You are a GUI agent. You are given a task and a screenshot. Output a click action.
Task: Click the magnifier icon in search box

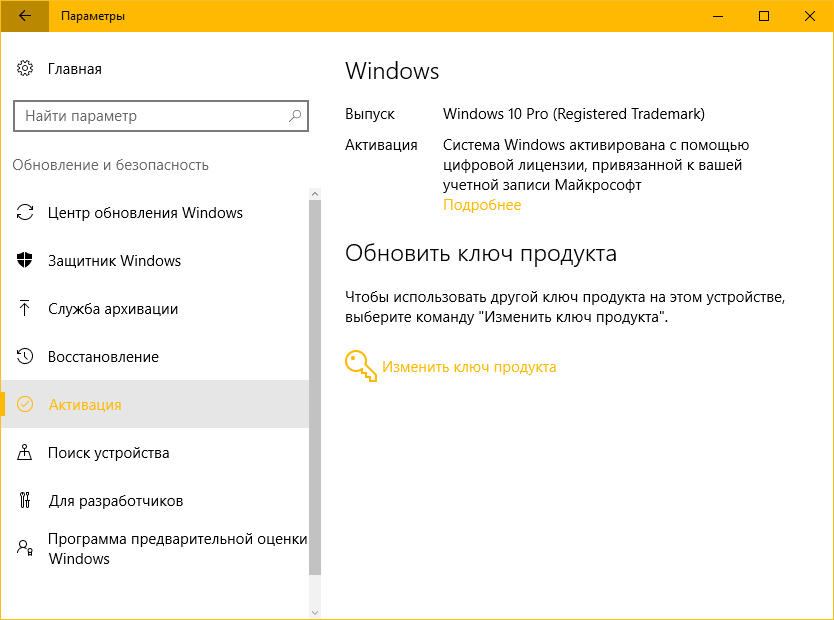click(x=295, y=116)
